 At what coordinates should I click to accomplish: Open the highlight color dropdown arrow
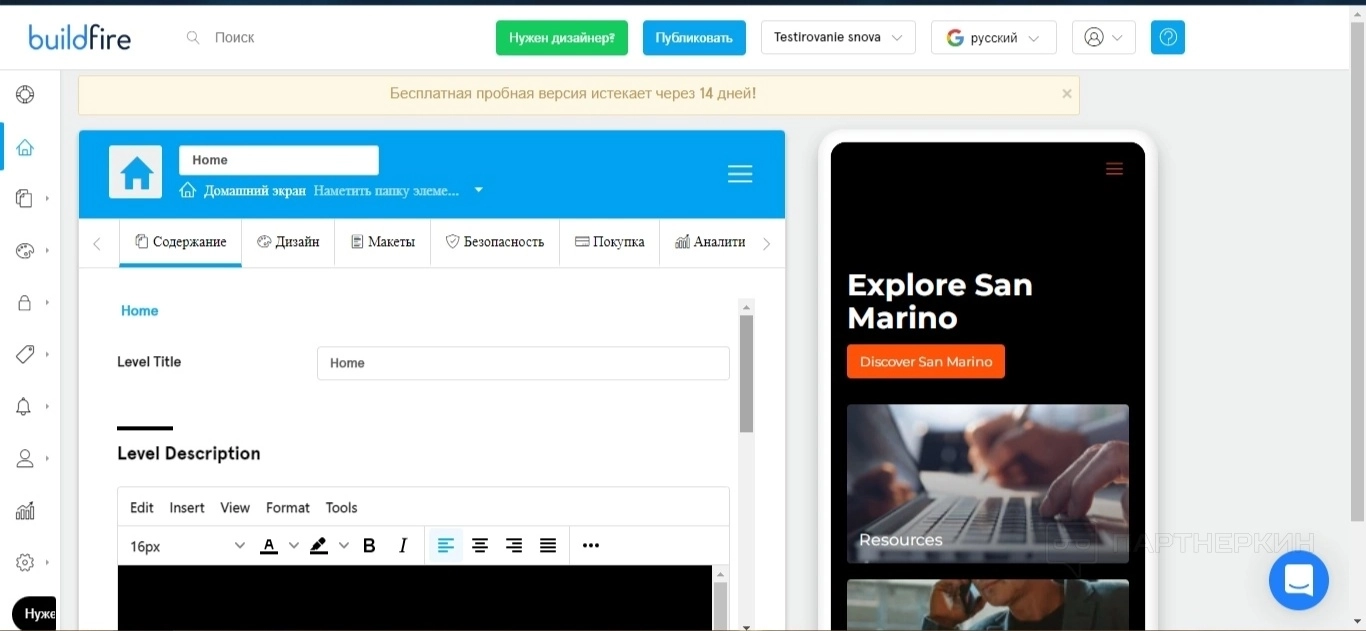[x=344, y=546]
